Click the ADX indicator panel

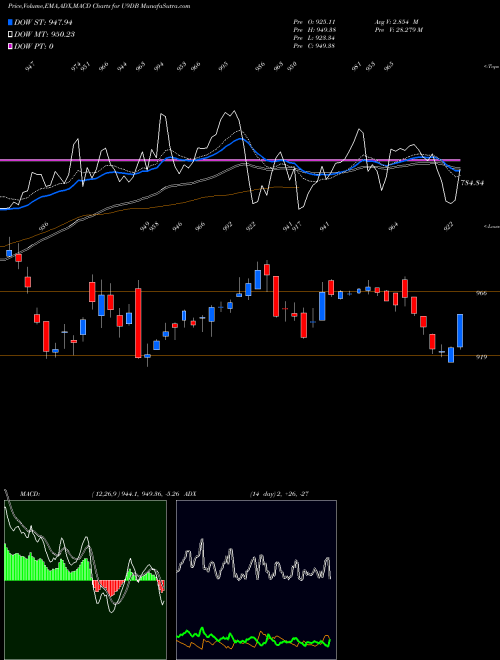tap(256, 580)
